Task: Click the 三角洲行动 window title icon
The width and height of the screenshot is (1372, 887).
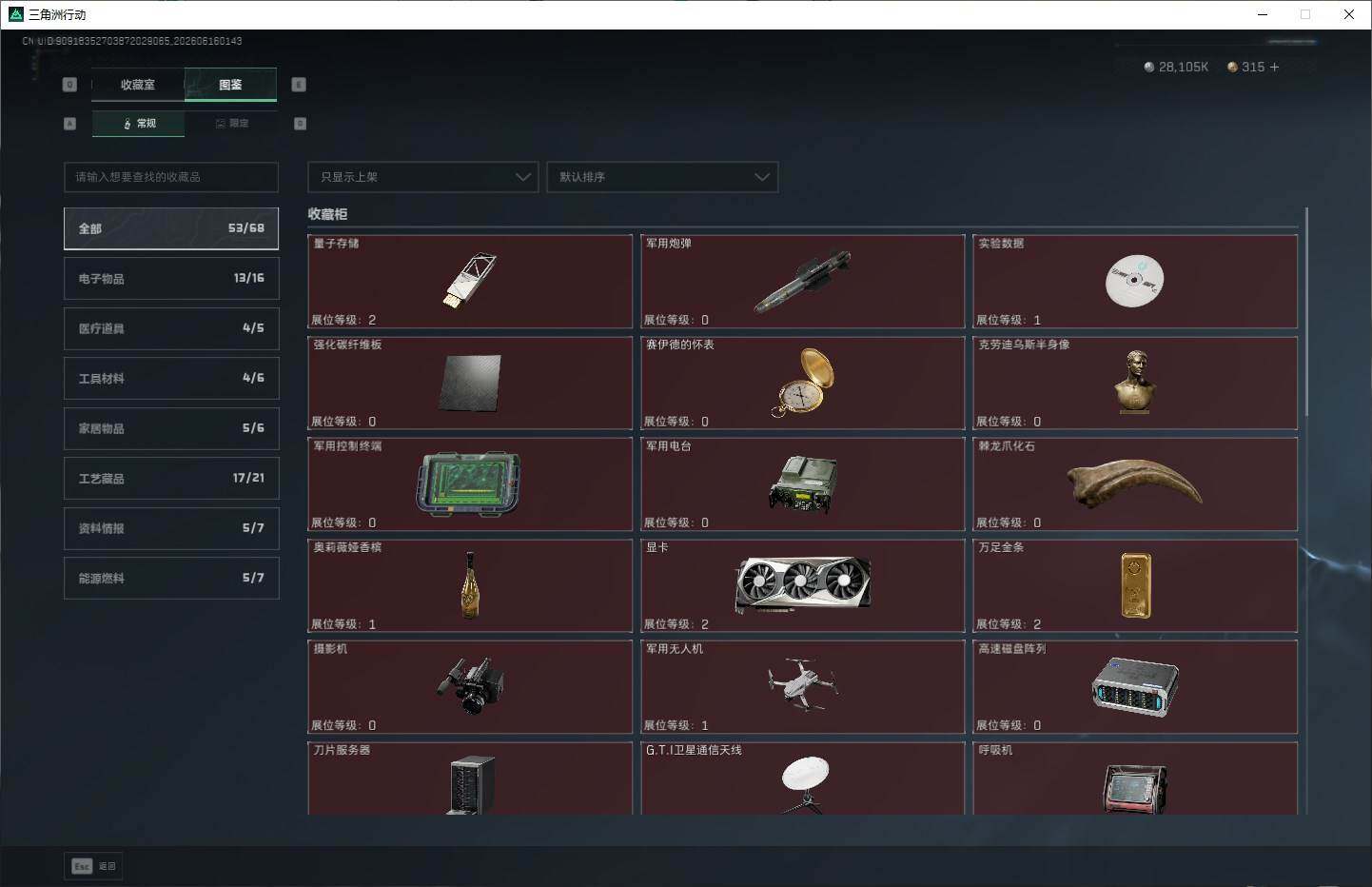Action: click(15, 14)
